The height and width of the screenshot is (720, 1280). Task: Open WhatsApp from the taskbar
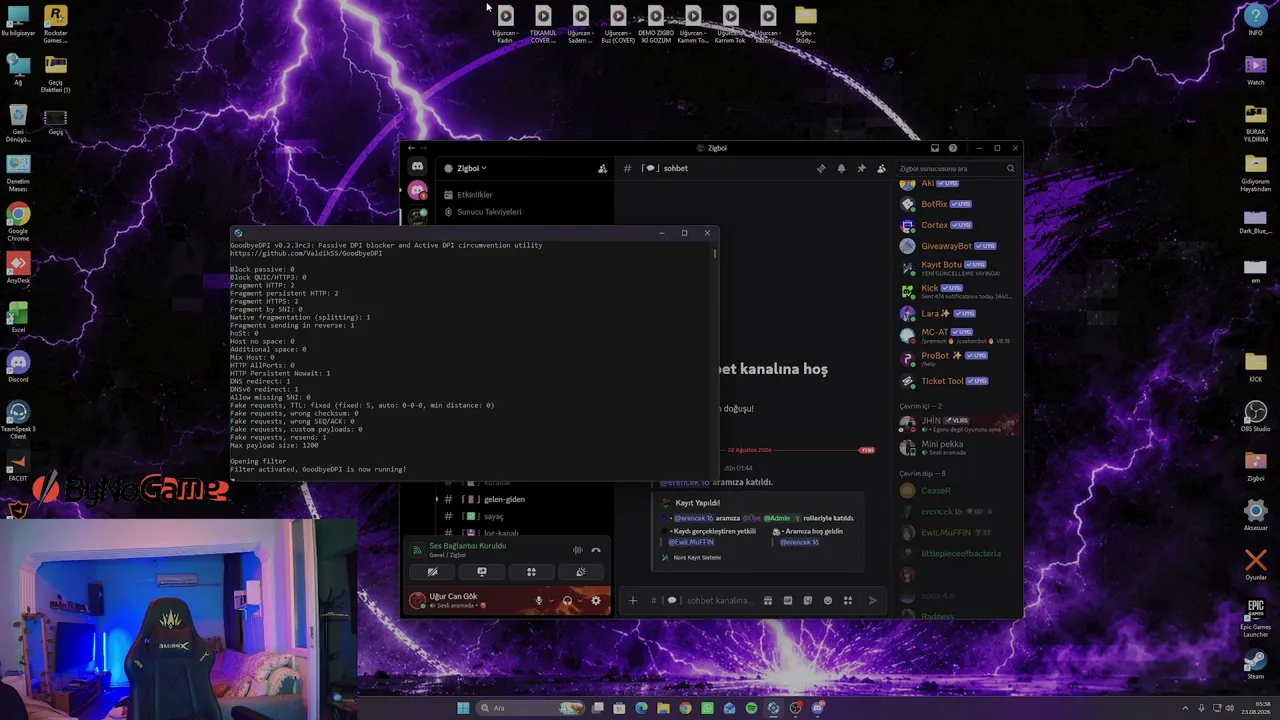(x=707, y=708)
